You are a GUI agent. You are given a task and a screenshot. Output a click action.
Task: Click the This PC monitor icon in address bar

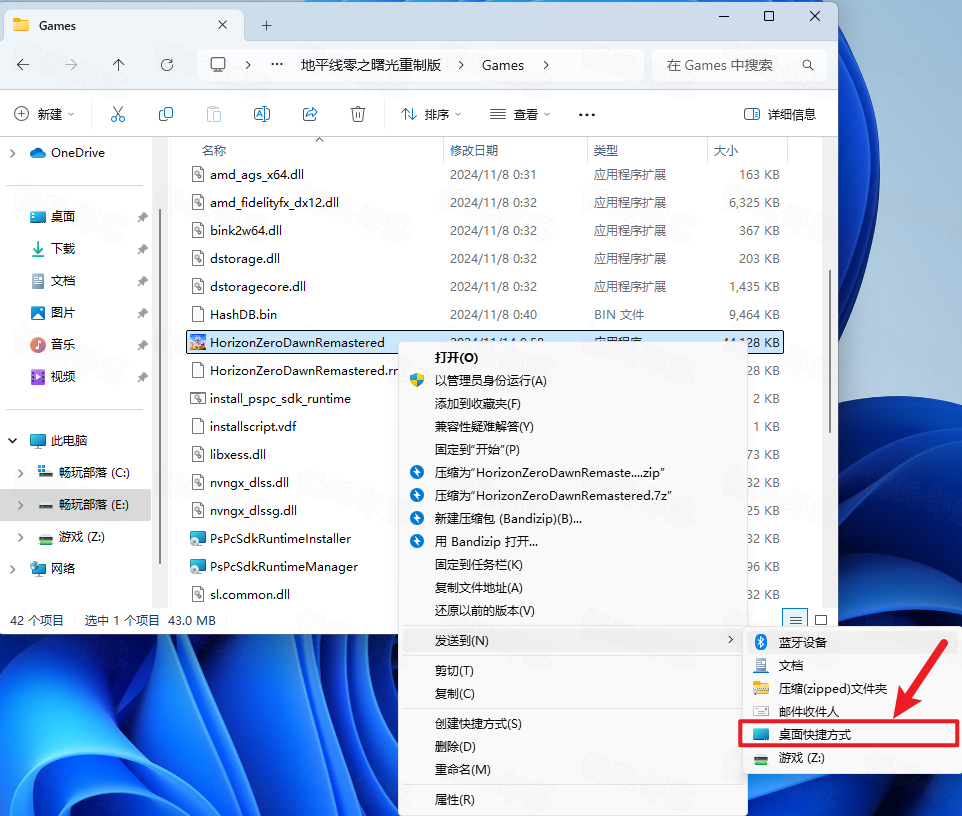(x=218, y=64)
